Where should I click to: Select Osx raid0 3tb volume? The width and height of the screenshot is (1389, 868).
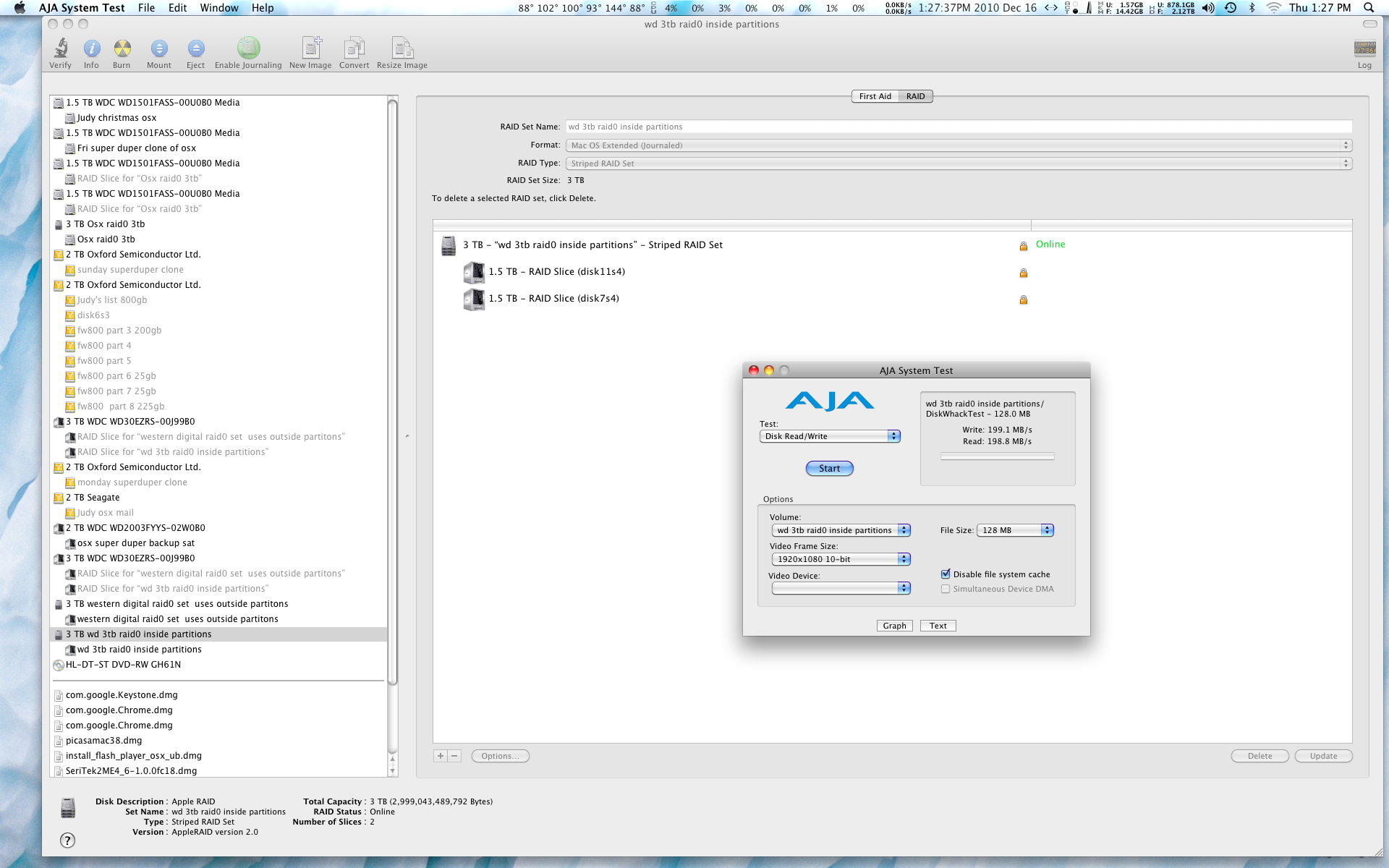click(x=106, y=239)
